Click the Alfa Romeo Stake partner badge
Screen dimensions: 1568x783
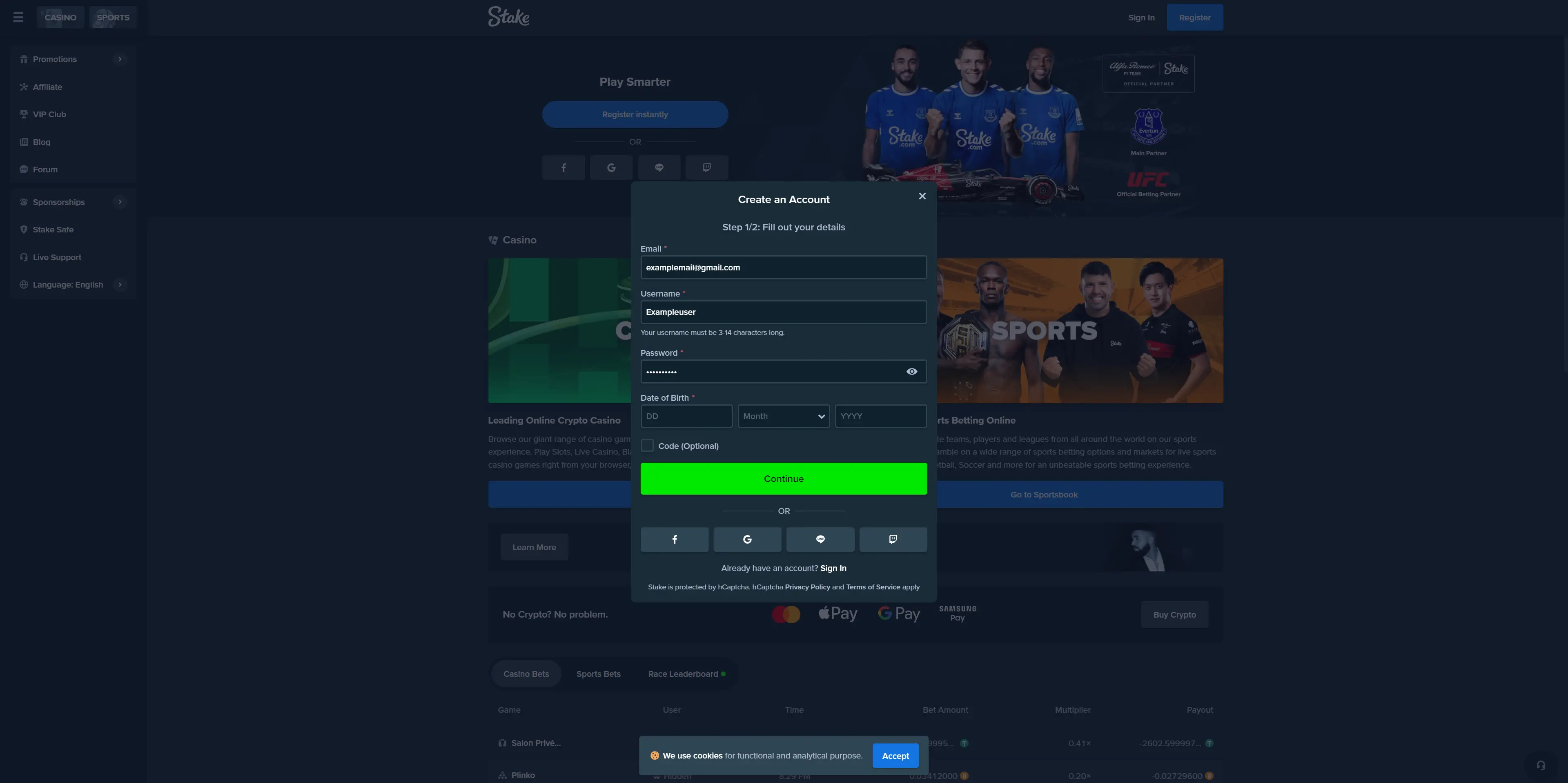click(x=1149, y=74)
